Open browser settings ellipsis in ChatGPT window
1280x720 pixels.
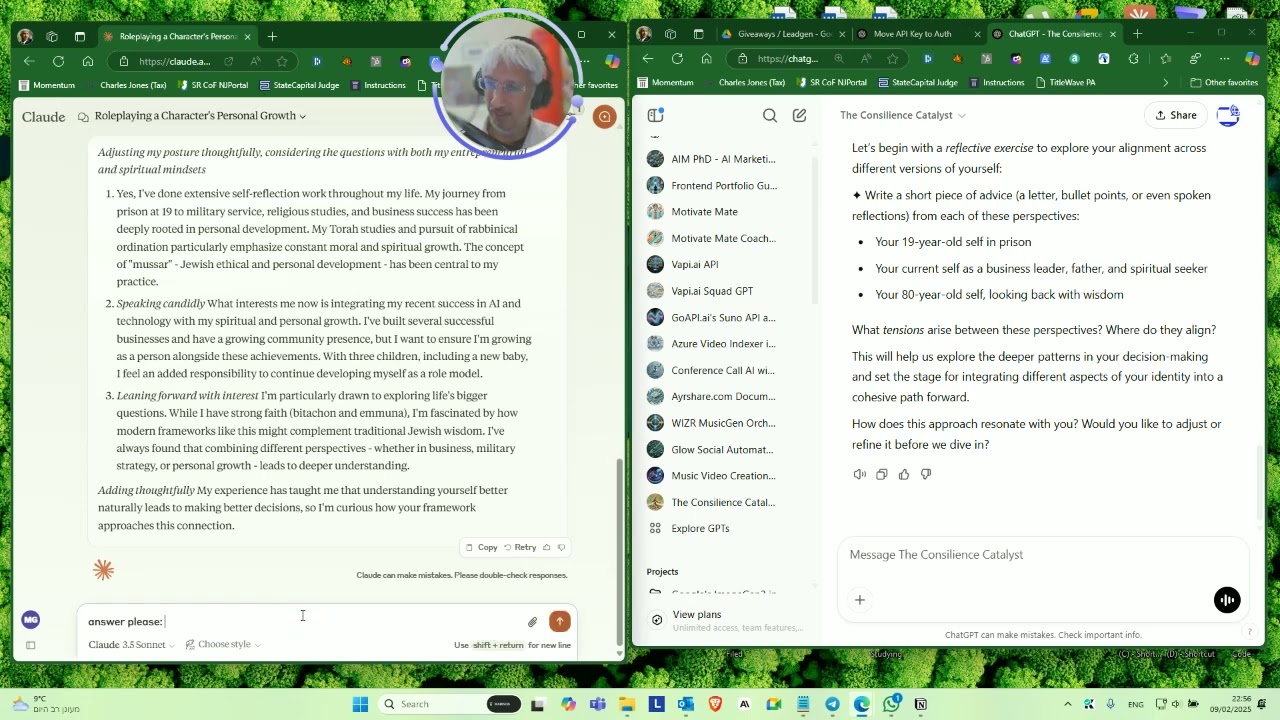[x=1224, y=59]
